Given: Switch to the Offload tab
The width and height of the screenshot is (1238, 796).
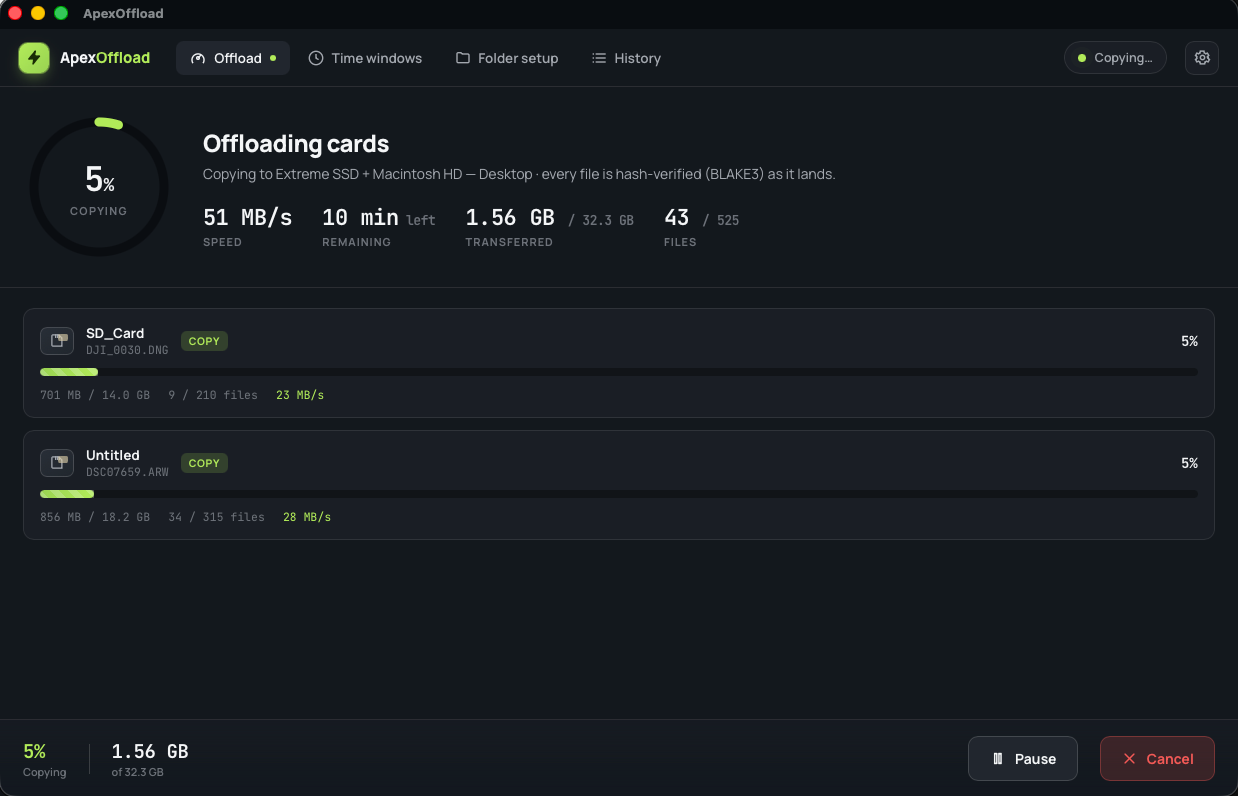Looking at the screenshot, I should [233, 58].
